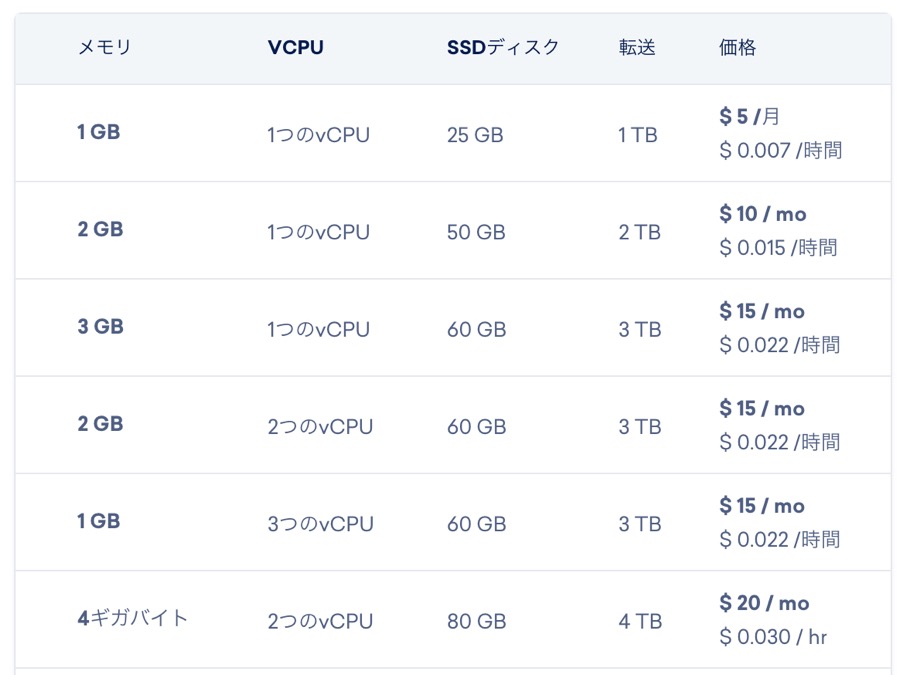Click the $0.007 /時間 hourly rate
Image resolution: width=900 pixels, height=675 pixels.
coord(781,151)
